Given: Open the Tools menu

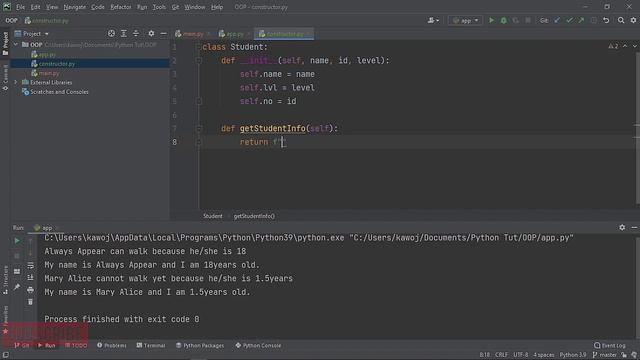Looking at the screenshot, I should click(x=159, y=7).
